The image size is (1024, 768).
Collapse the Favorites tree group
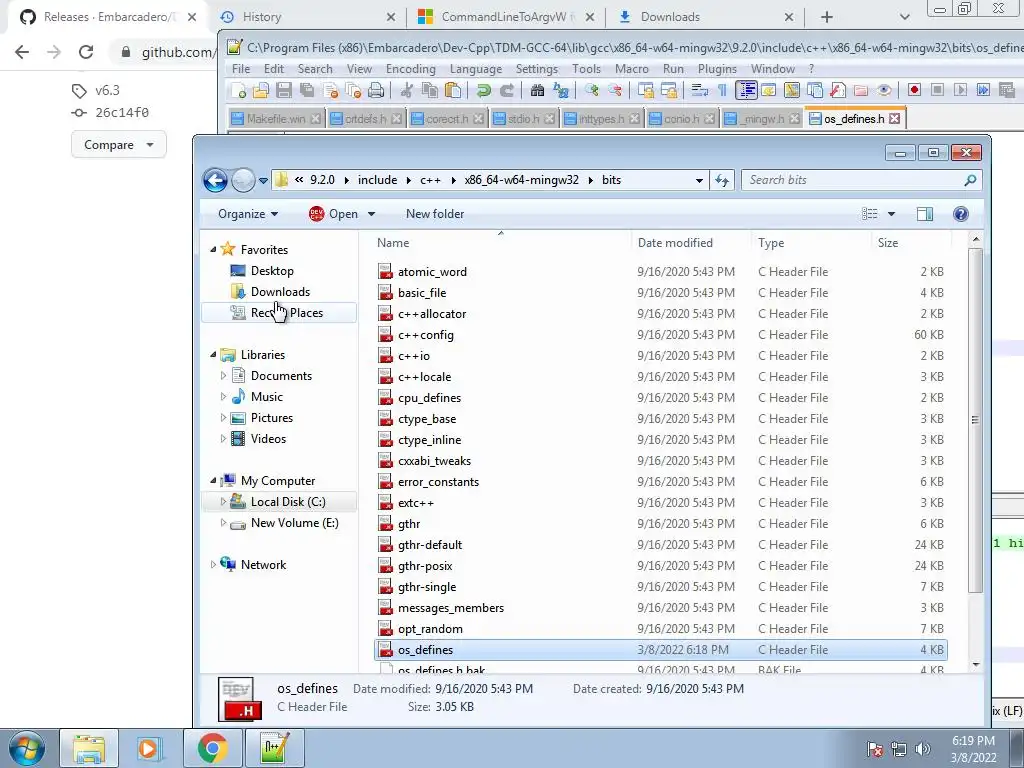coord(213,249)
